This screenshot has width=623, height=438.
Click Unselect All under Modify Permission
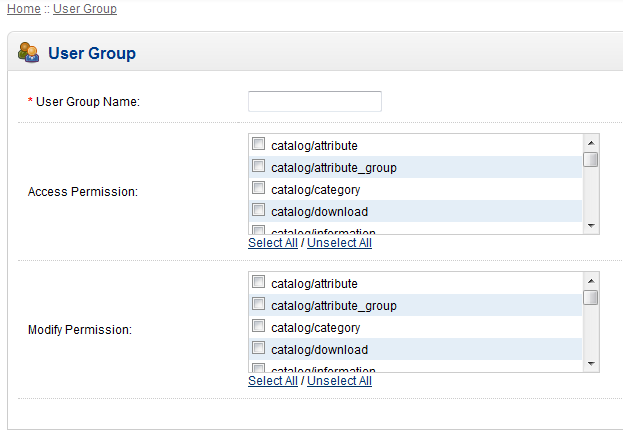click(339, 381)
